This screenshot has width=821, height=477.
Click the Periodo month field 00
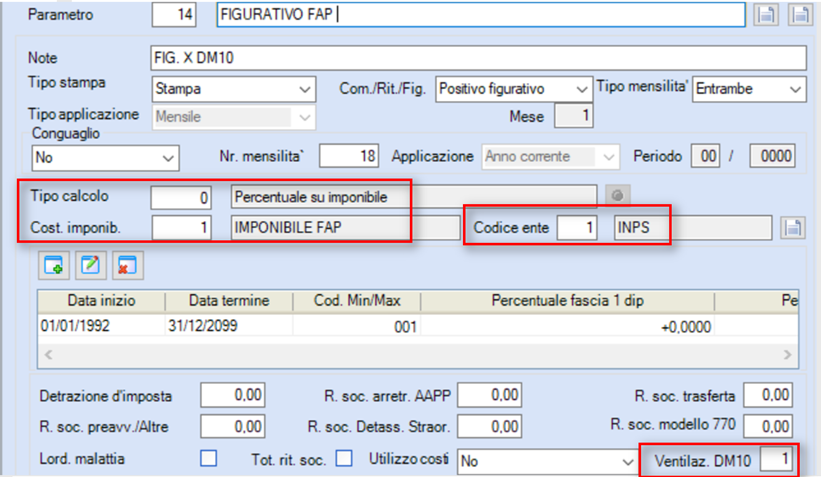point(705,156)
